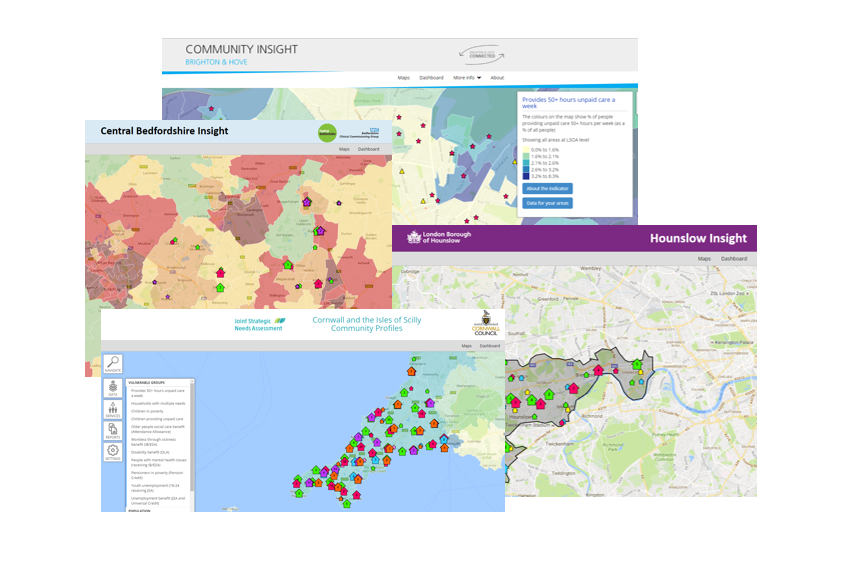This screenshot has width=841, height=586.
Task: Open the Reports icon
Action: point(113,431)
